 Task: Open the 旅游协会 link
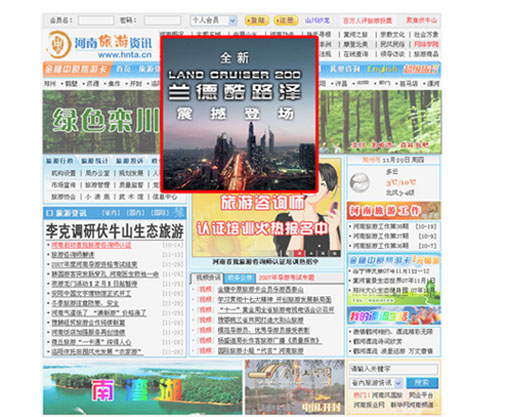(x=63, y=197)
